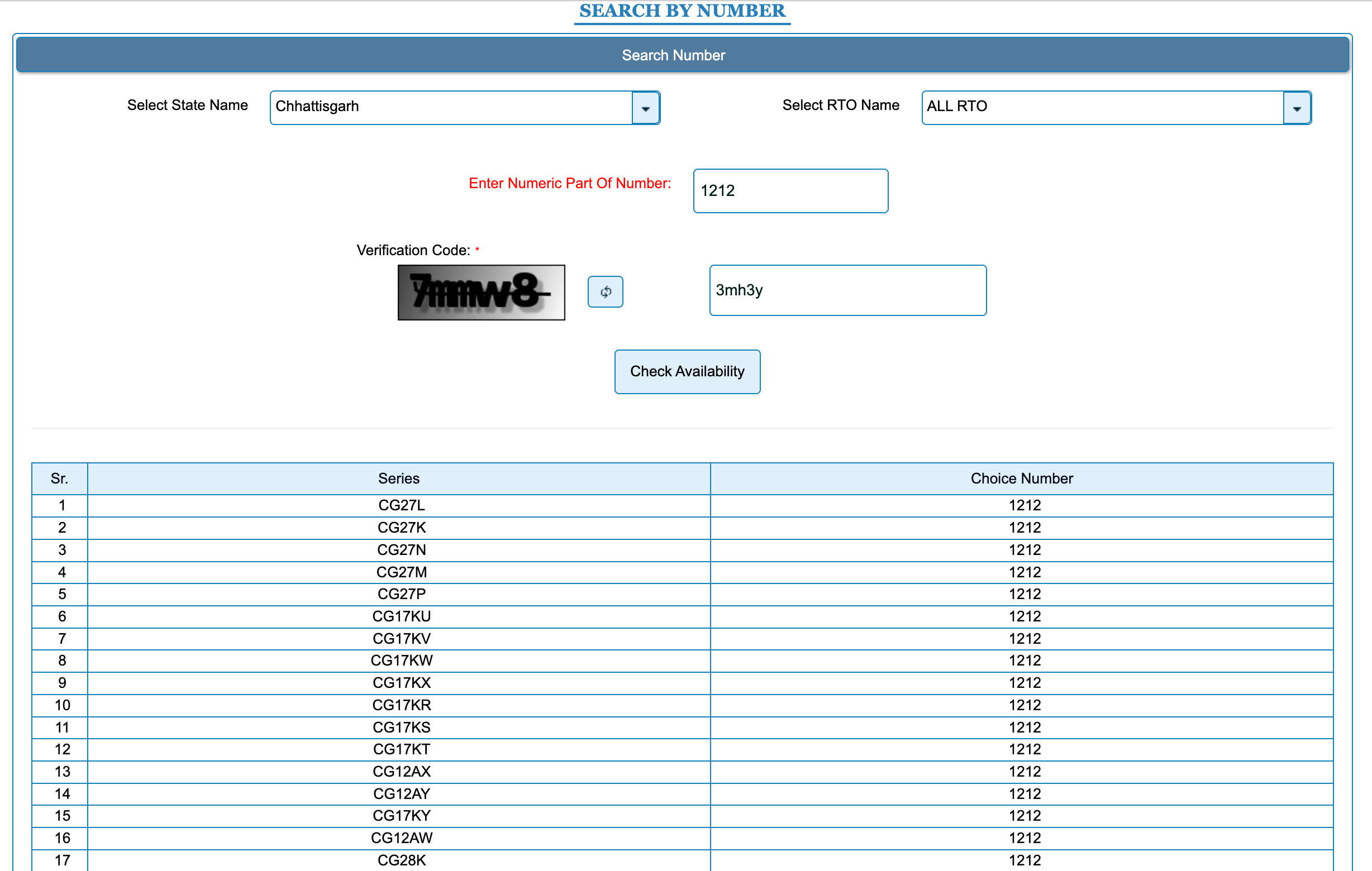This screenshot has width=1372, height=871.
Task: Open the State Name dropdown arrow
Action: (x=645, y=108)
